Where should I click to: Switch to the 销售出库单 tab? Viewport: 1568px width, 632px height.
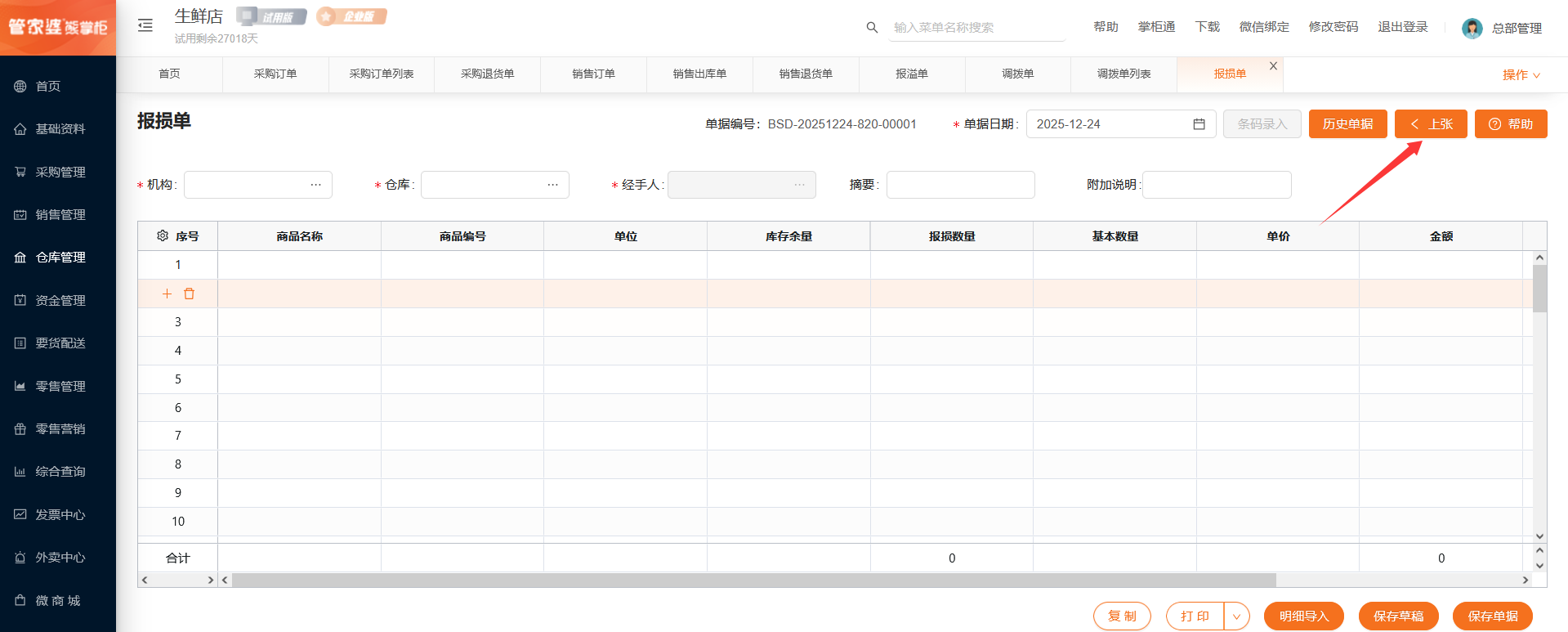pyautogui.click(x=699, y=74)
